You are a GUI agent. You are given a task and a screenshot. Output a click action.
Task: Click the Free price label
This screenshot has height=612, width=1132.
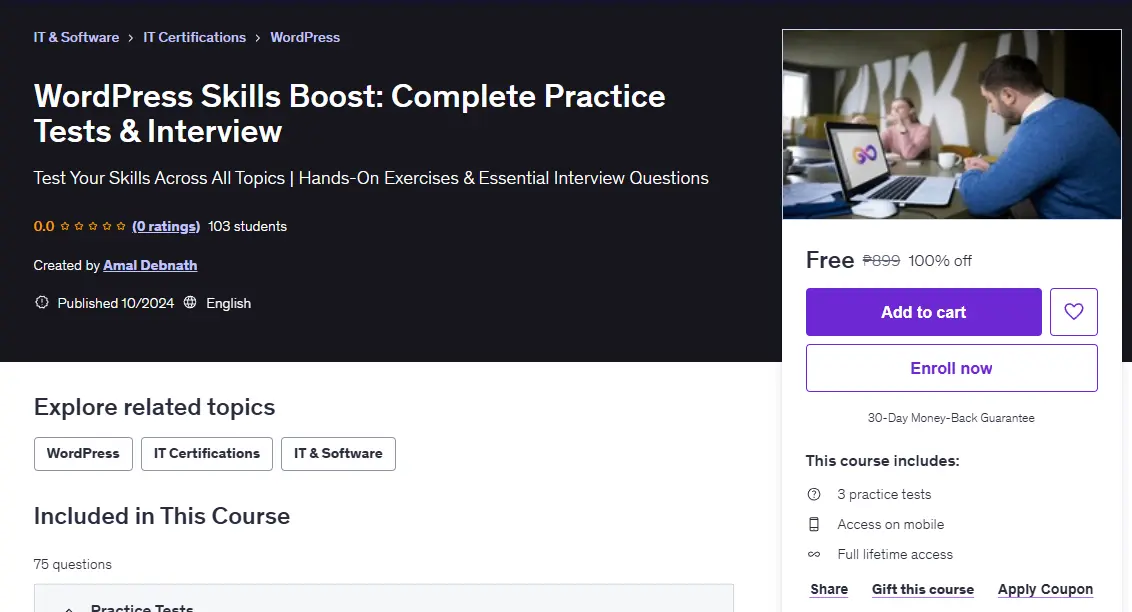pos(830,260)
